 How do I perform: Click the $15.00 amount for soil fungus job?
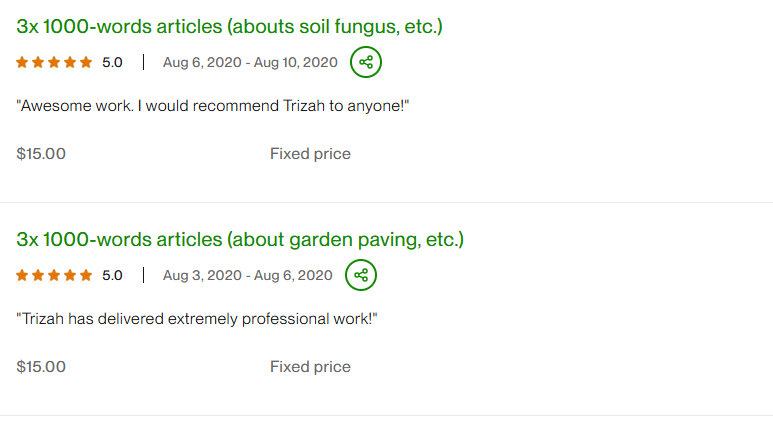[x=41, y=154]
